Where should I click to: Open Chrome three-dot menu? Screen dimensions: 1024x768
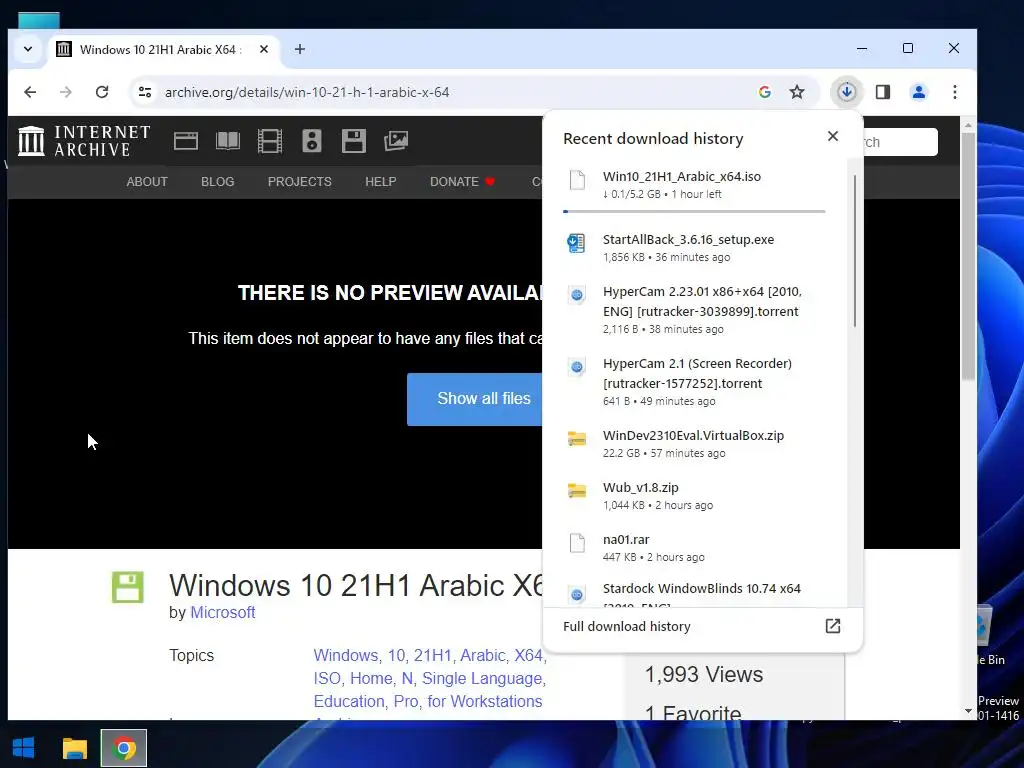coord(955,92)
